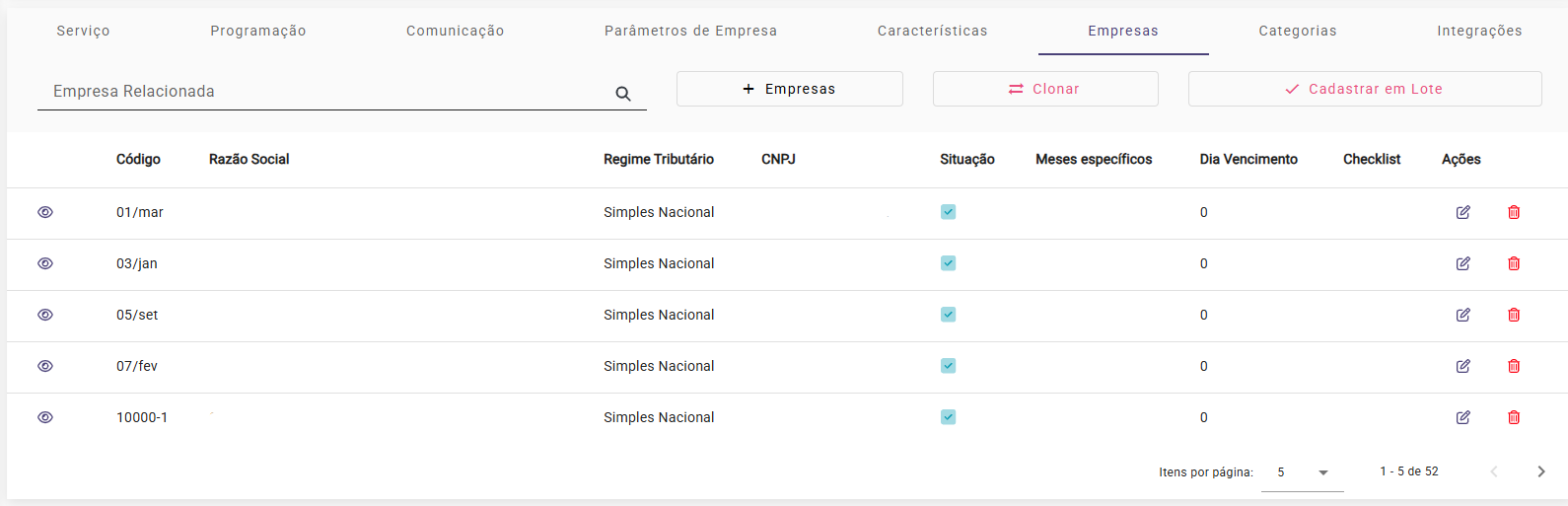Edit the 03/jan company row
Screen dimensions: 1568x506
(x=1463, y=263)
